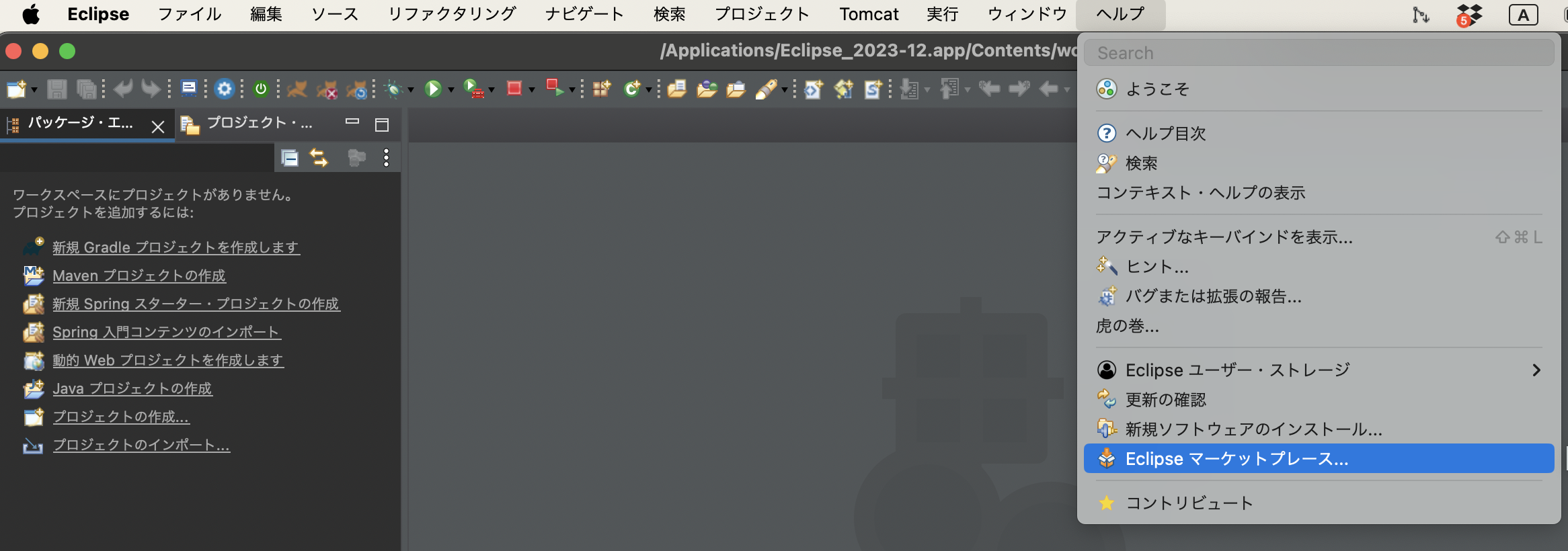The height and width of the screenshot is (551, 1568).
Task: Start Tomcat using the cat icon
Action: pos(297,89)
